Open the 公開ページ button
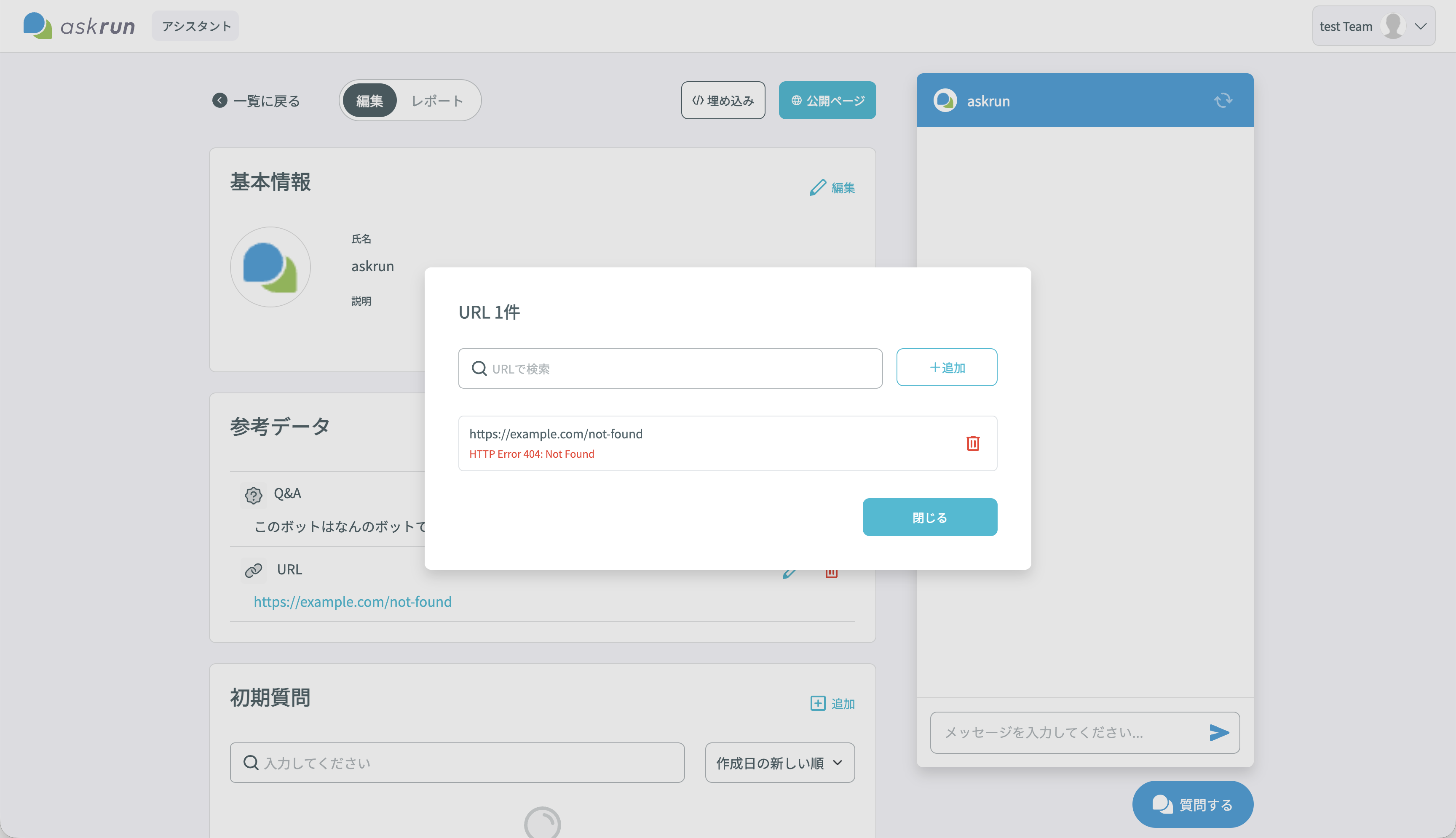 click(x=827, y=100)
